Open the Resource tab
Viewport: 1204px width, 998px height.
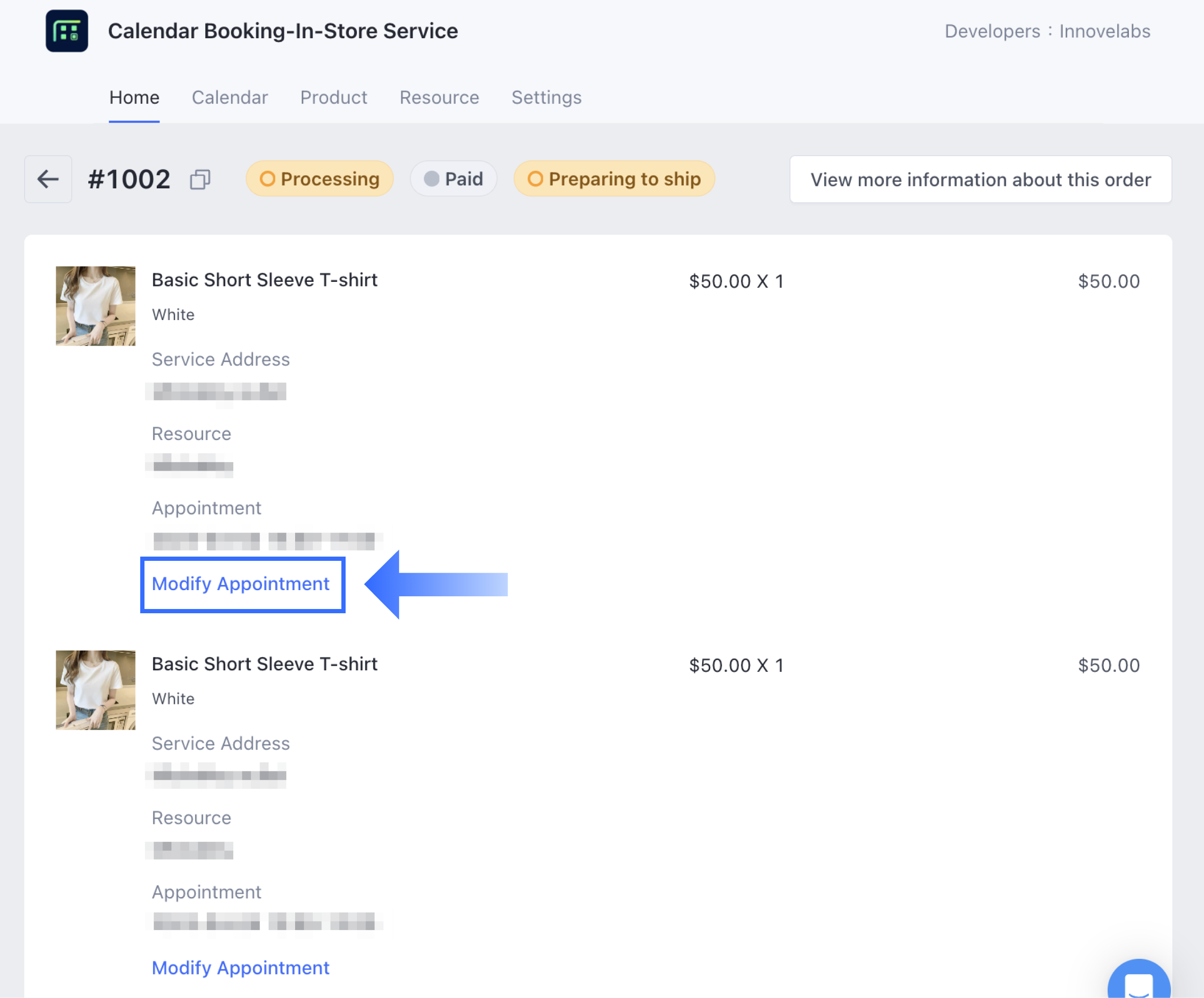click(x=439, y=97)
